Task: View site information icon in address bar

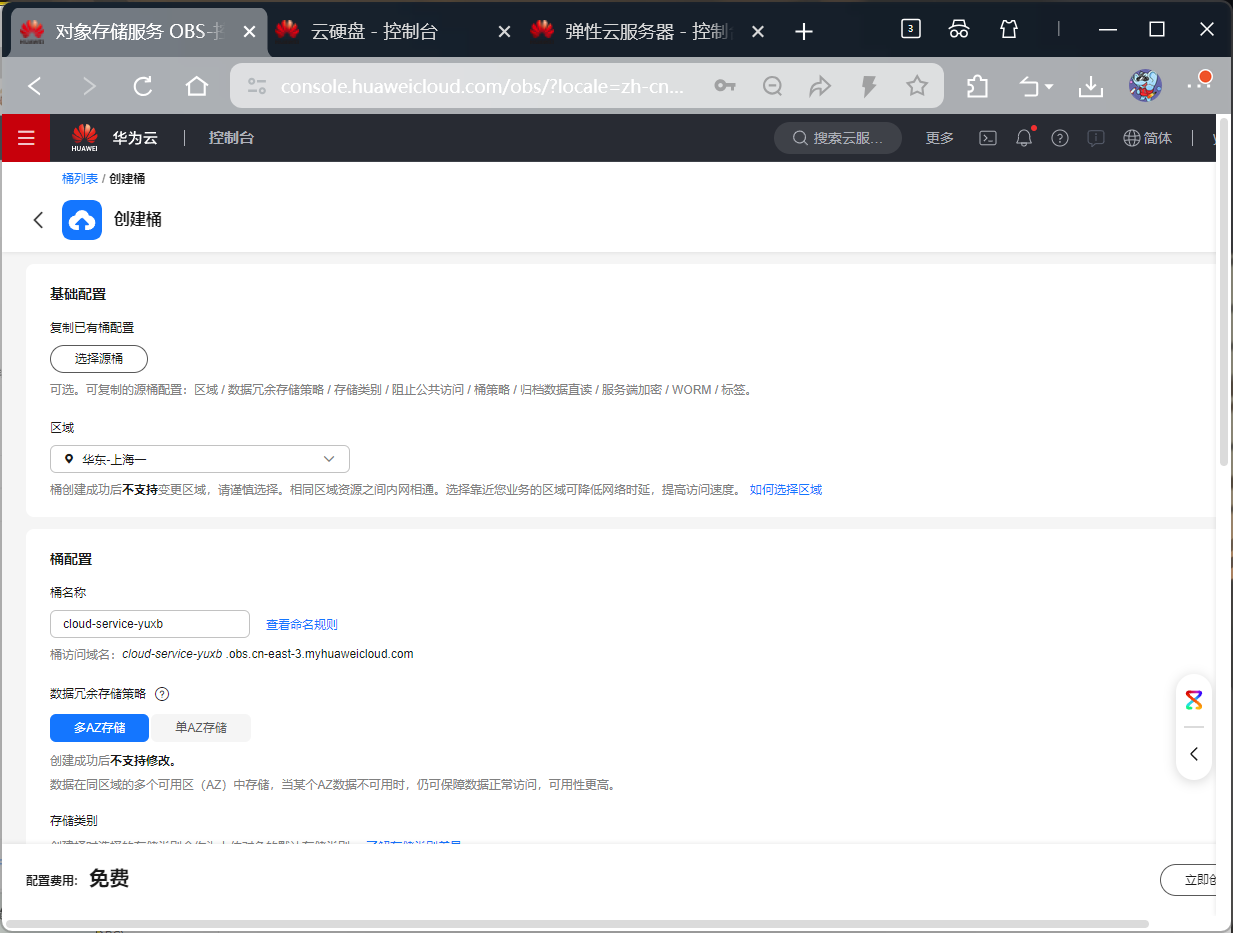Action: click(257, 87)
